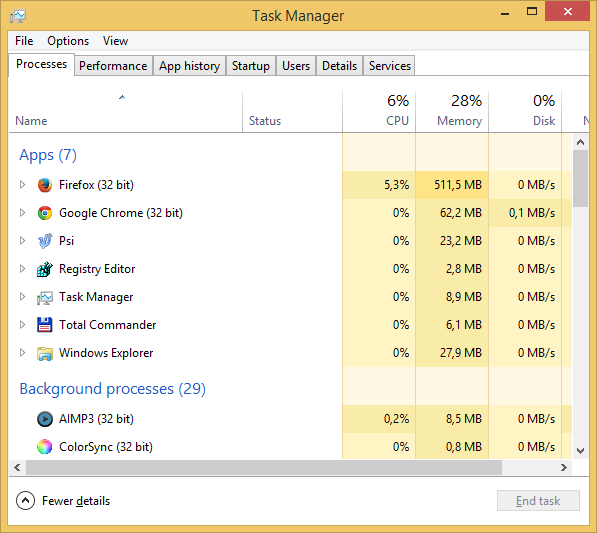Click the vertical scrollbar down arrow
Viewport: 597px width, 533px height.
[580, 451]
